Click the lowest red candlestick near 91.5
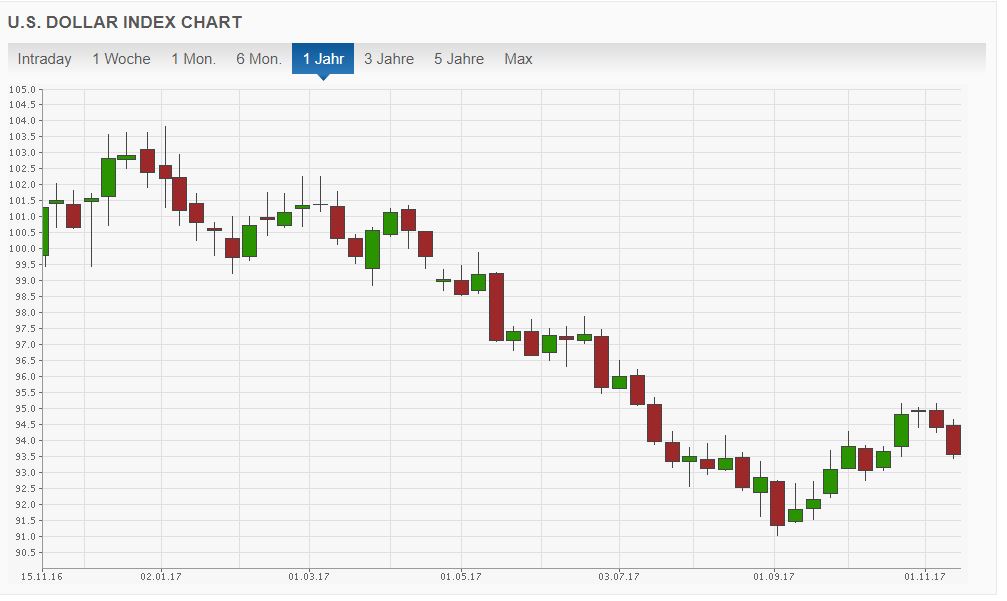The image size is (1007, 601). (777, 503)
